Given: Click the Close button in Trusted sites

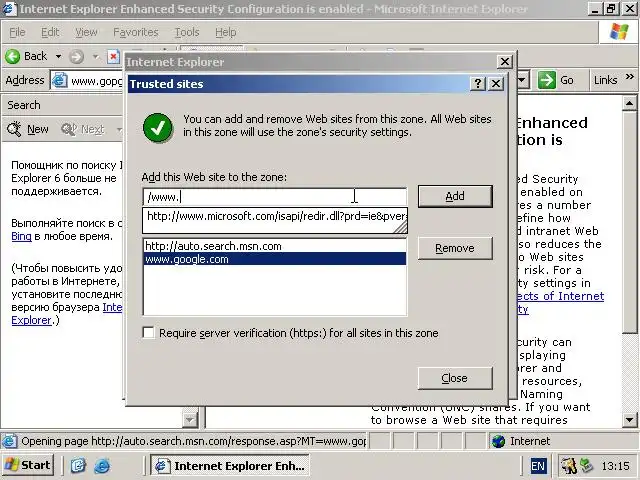Looking at the screenshot, I should (455, 378).
